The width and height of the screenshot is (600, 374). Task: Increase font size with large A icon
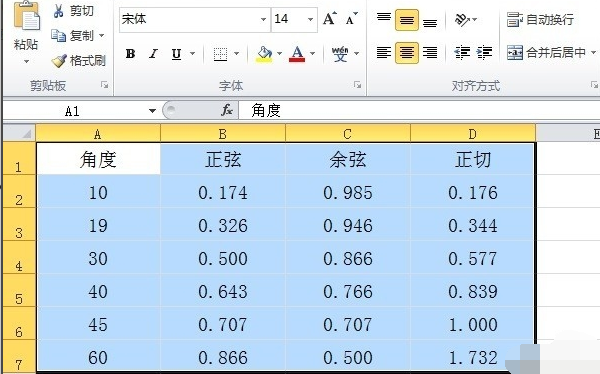coord(329,18)
